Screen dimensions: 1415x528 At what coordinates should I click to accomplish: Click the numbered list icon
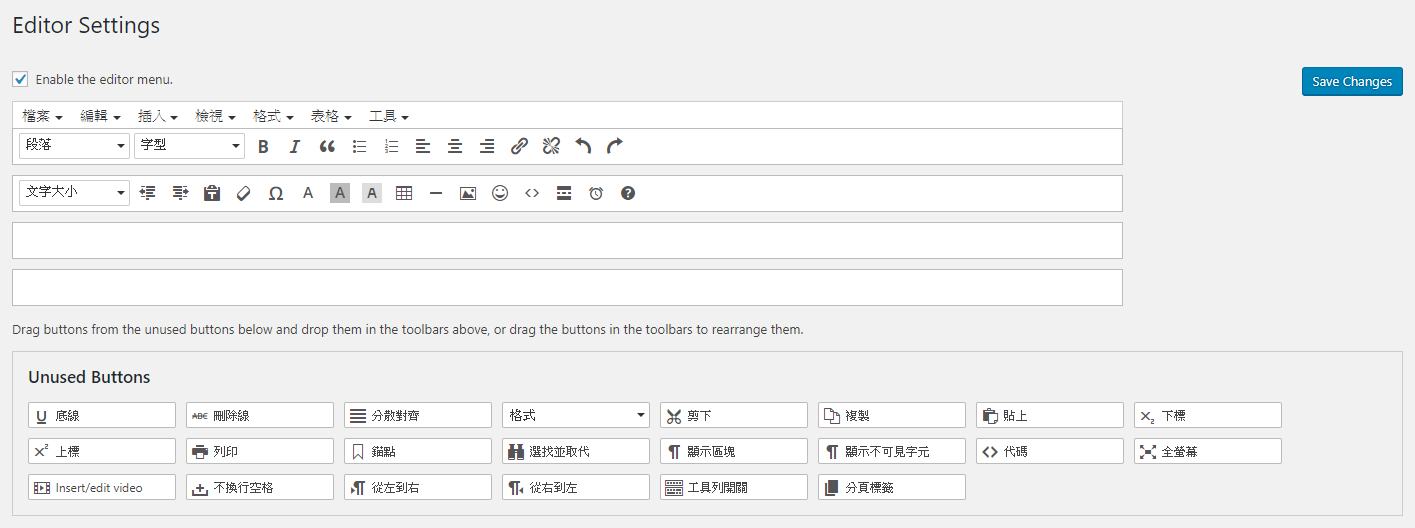(x=391, y=146)
